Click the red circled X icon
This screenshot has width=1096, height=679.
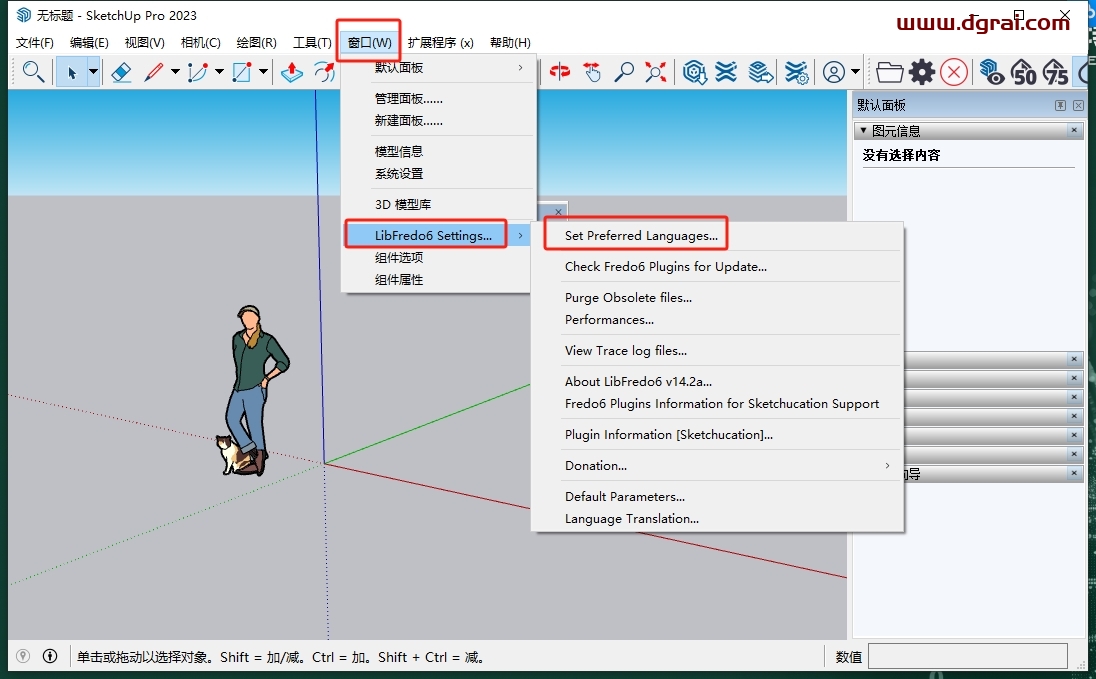coord(954,72)
